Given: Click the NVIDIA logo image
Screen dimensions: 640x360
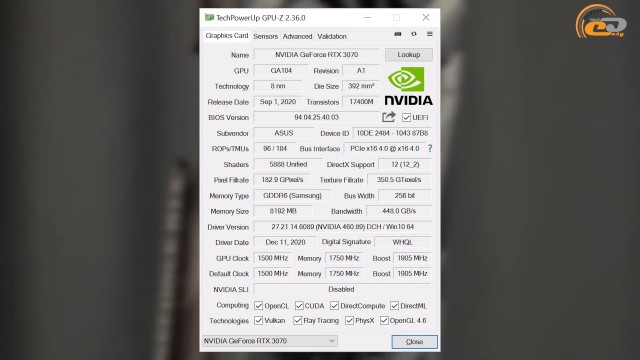Looking at the screenshot, I should click(408, 87).
